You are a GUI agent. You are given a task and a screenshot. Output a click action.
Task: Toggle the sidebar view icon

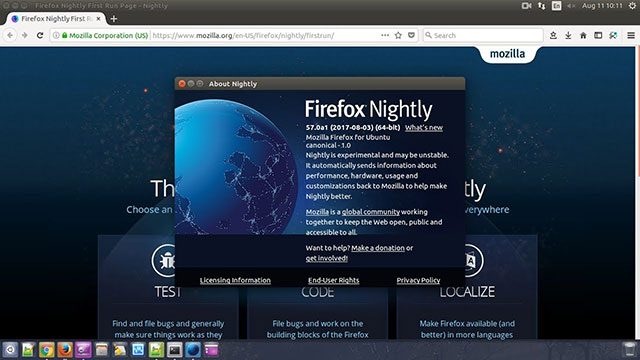pos(598,36)
